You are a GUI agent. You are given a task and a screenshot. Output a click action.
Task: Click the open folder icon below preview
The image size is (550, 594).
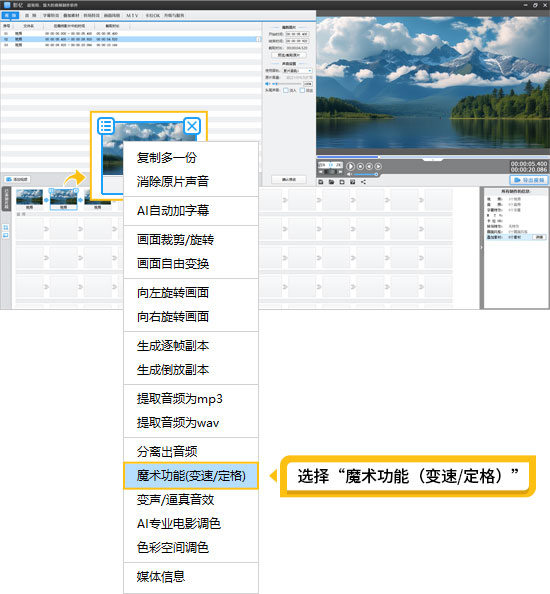331,182
